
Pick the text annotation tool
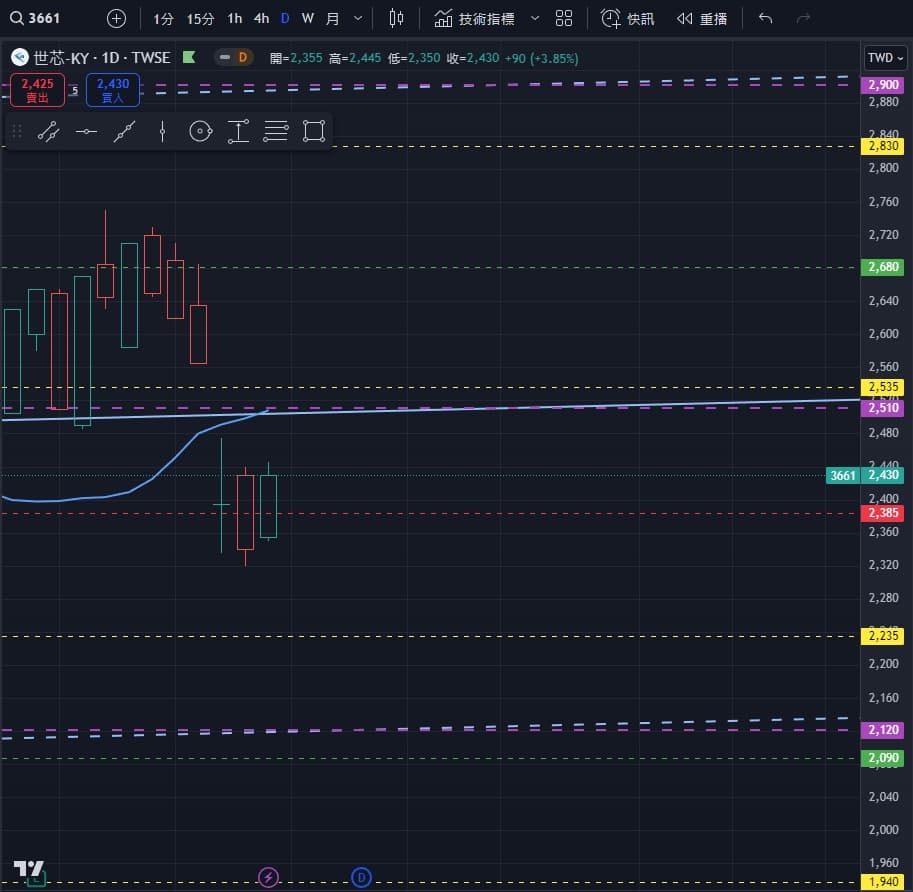coord(238,131)
